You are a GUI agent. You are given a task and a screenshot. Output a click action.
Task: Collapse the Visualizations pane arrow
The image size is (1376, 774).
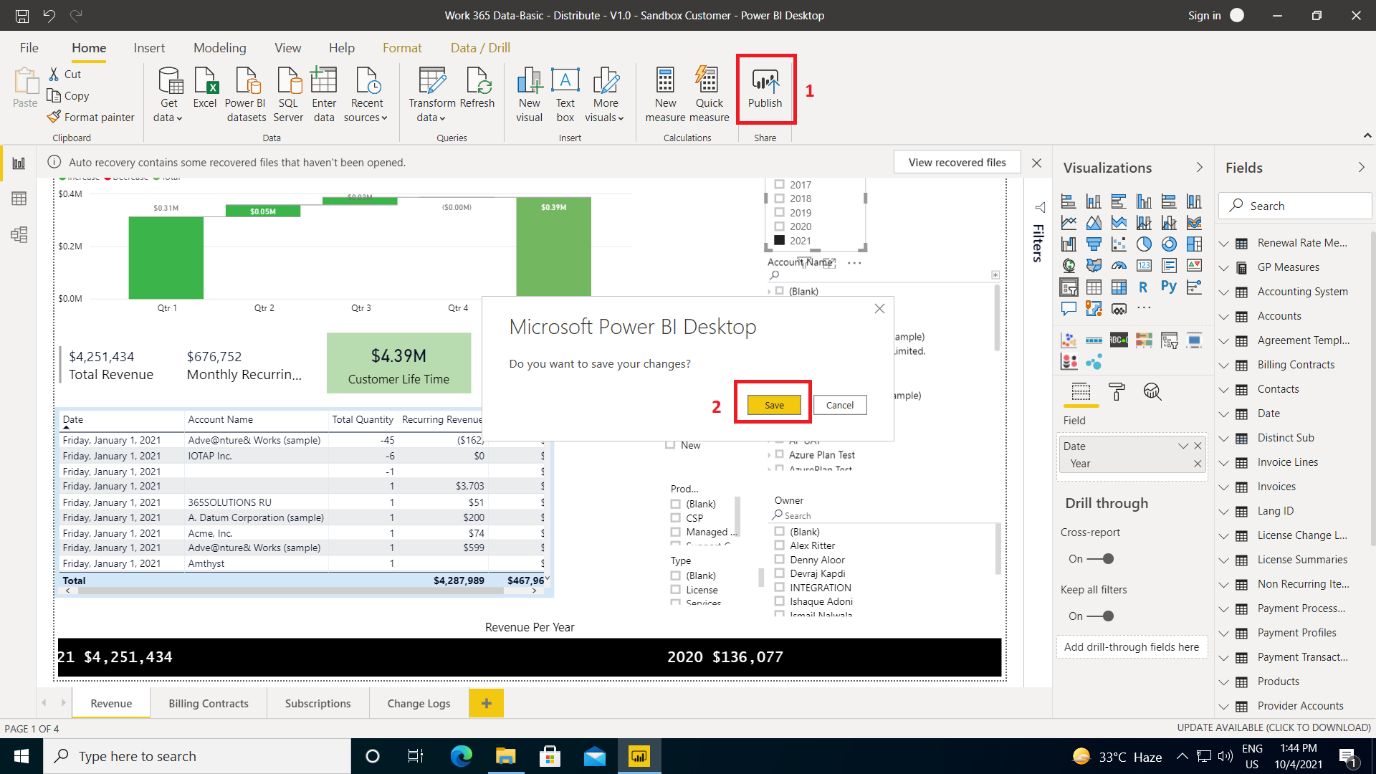(1199, 167)
